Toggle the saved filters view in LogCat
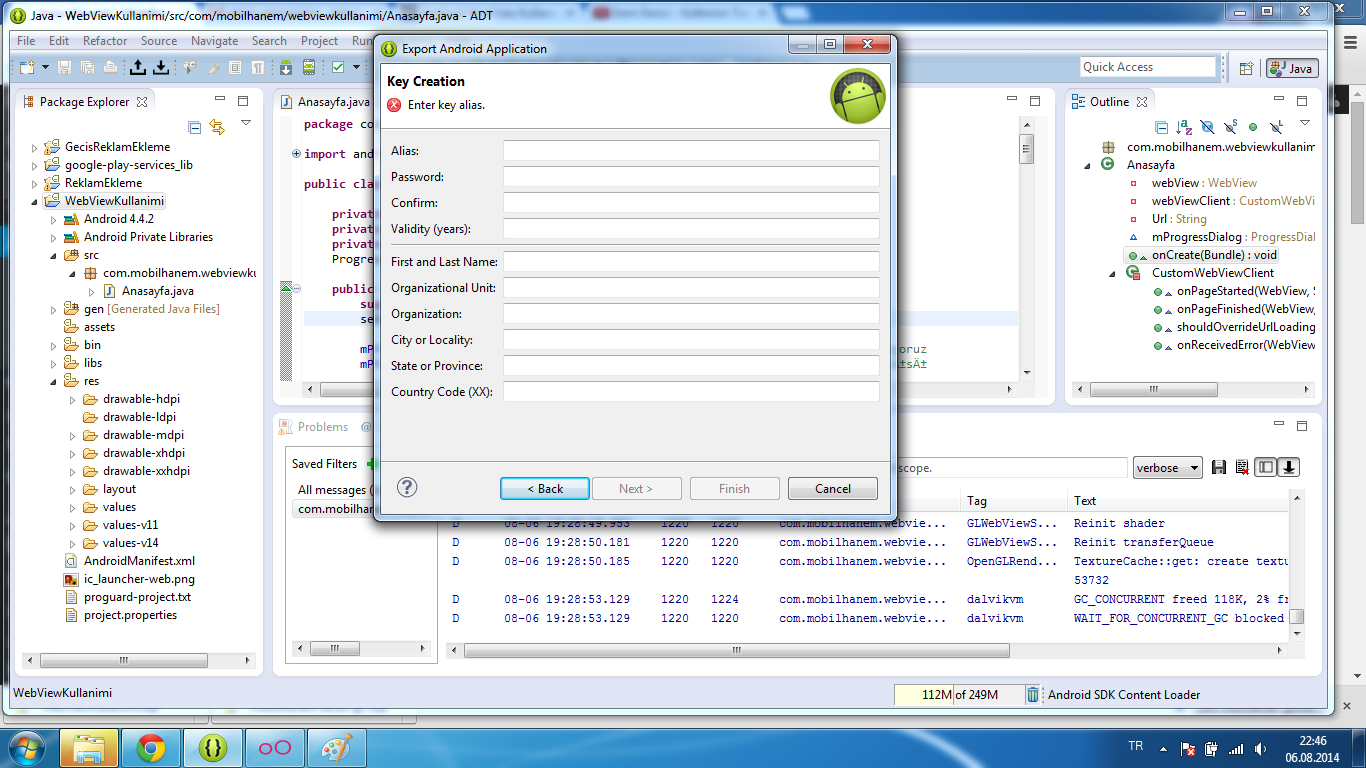Image resolution: width=1366 pixels, height=768 pixels. point(1266,467)
